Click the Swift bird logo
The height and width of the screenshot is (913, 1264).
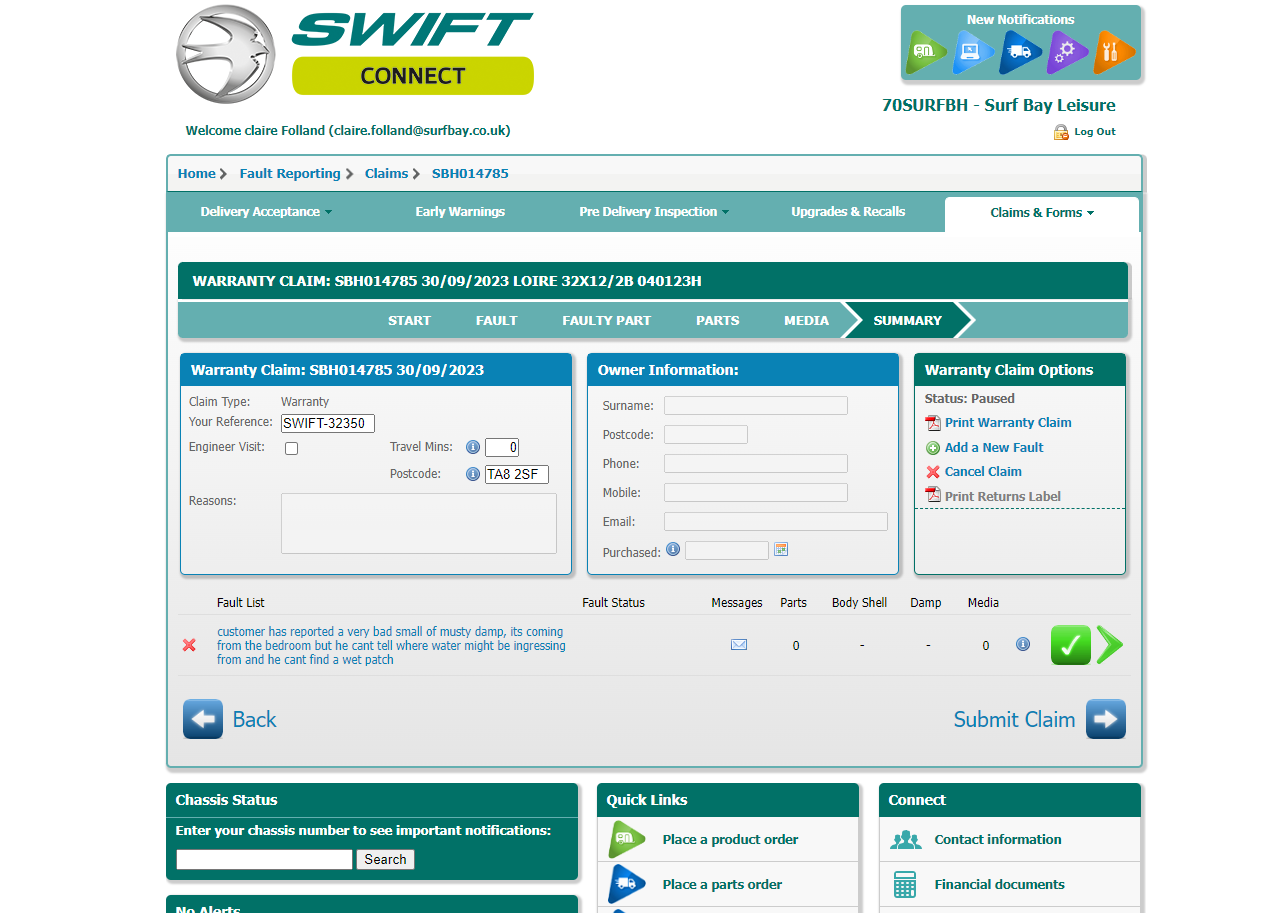coord(225,52)
